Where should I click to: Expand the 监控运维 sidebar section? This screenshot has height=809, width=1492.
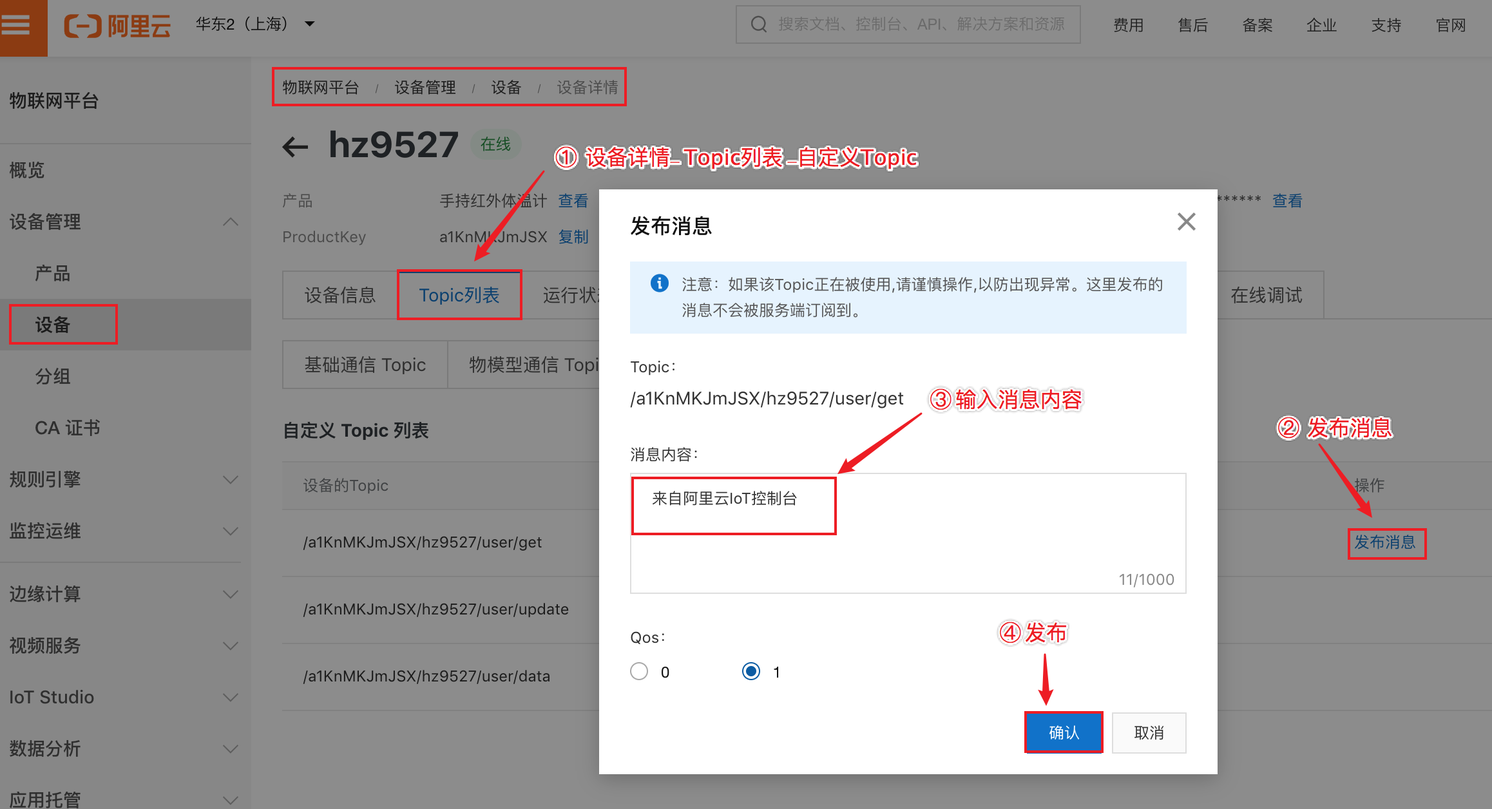coord(125,531)
